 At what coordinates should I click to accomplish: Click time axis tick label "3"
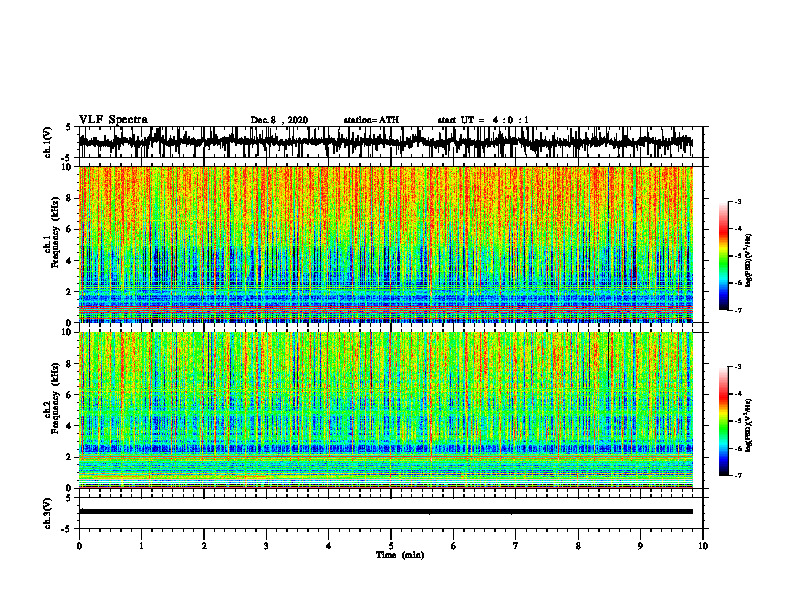click(266, 546)
